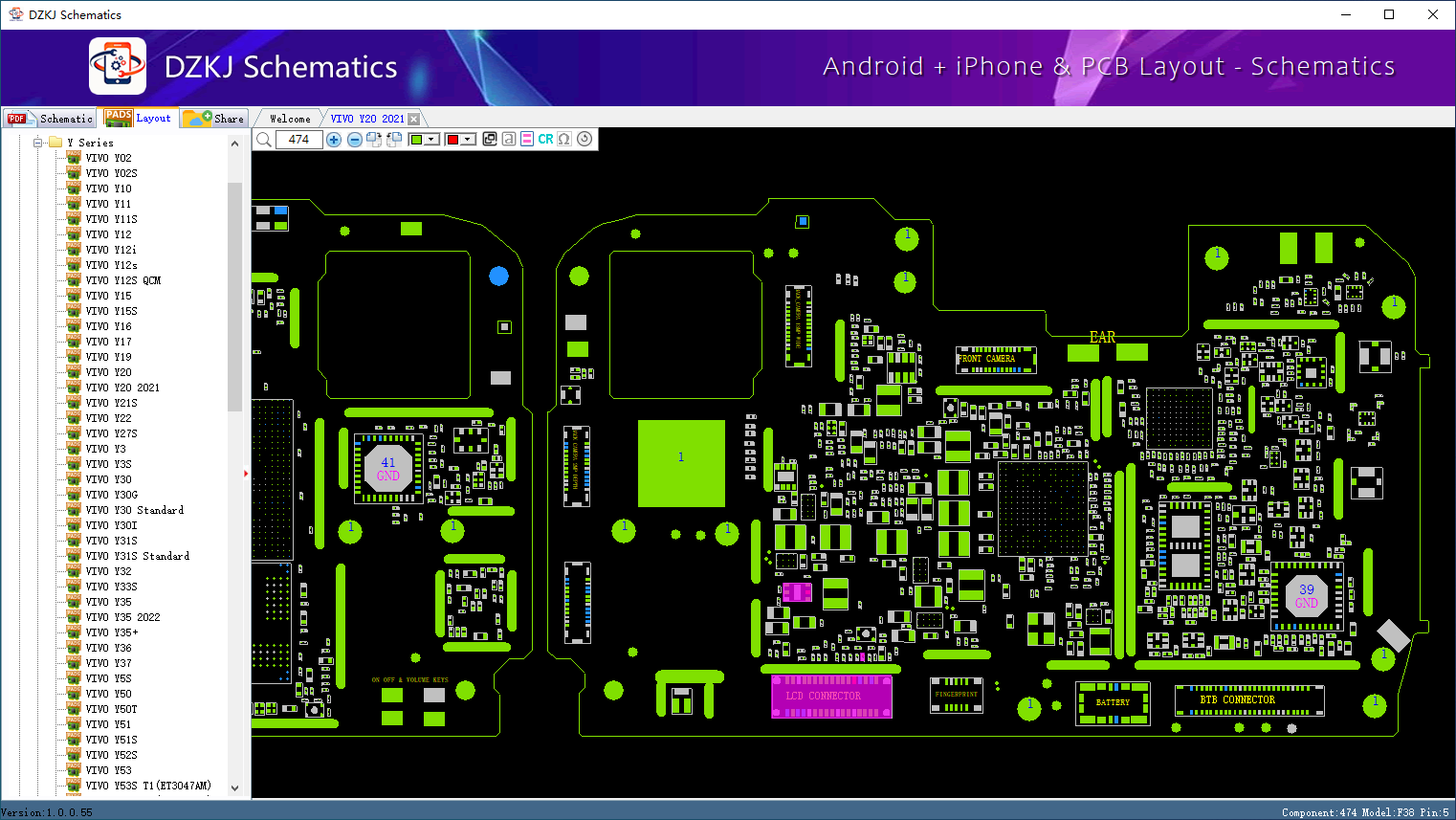Image resolution: width=1456 pixels, height=820 pixels.
Task: Click the EAR label on the board
Action: [1102, 337]
